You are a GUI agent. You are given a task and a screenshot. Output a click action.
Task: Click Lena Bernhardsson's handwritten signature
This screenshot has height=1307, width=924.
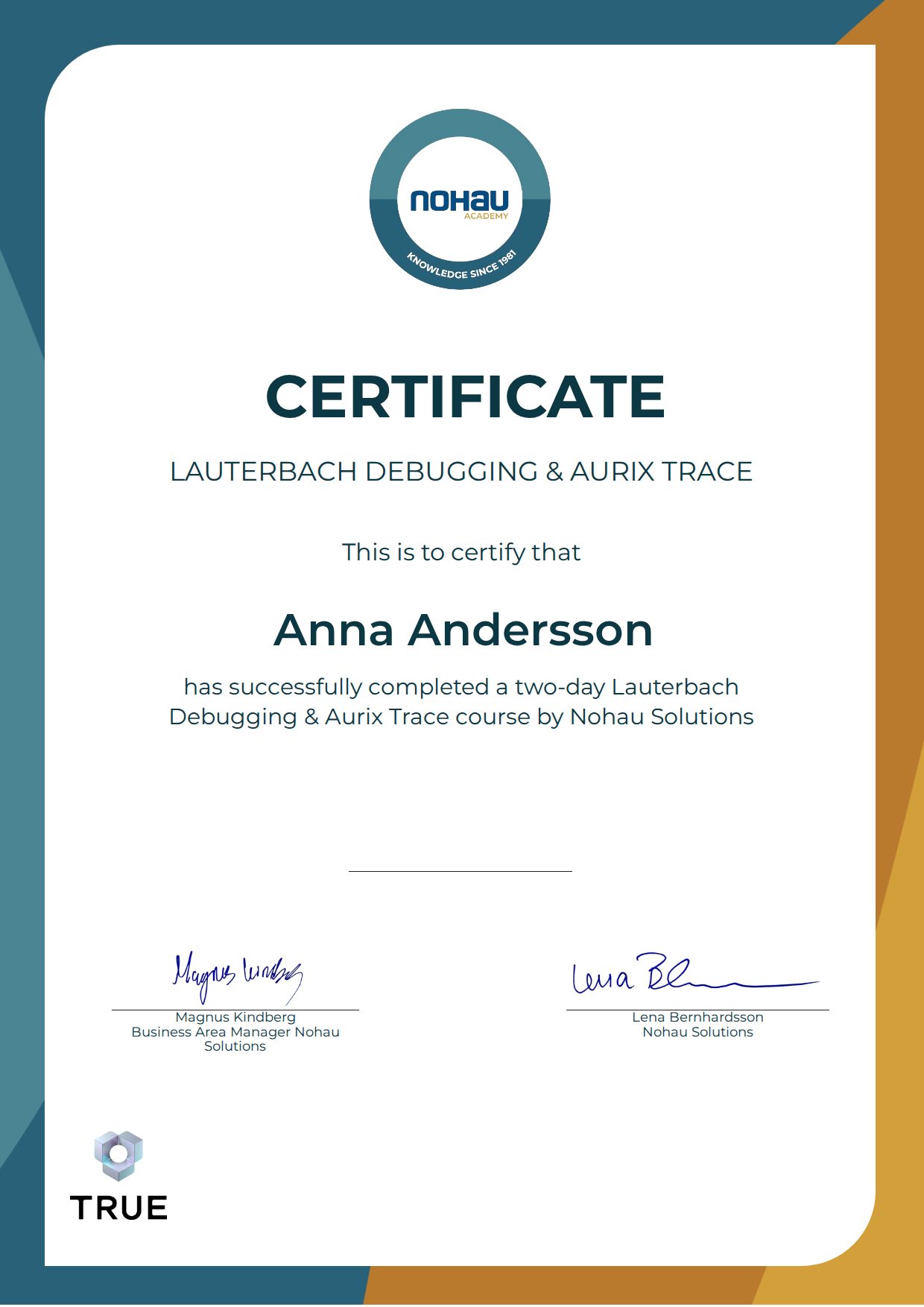pos(694,974)
